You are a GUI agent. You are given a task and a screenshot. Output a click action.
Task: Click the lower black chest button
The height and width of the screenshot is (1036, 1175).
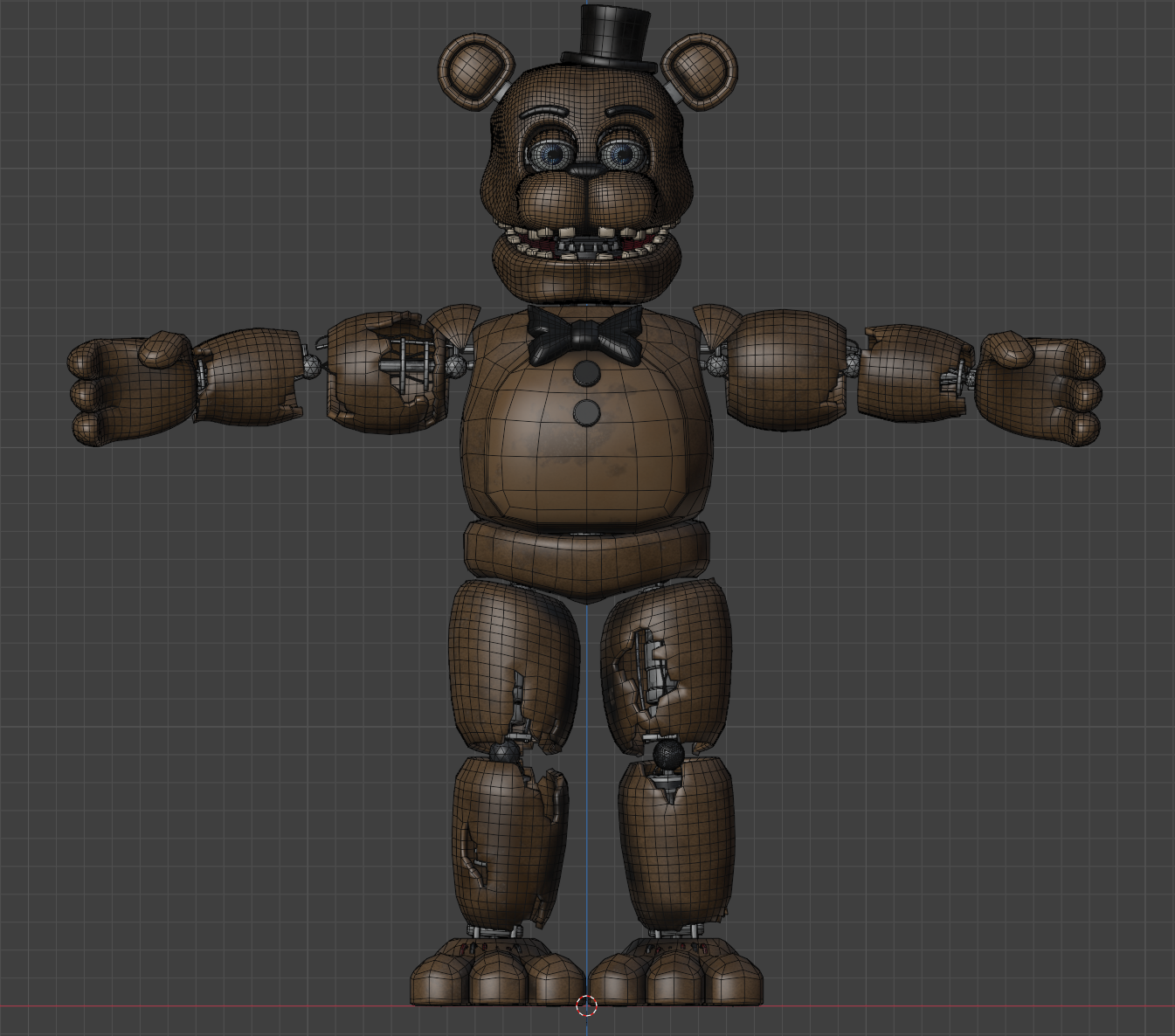pos(587,412)
